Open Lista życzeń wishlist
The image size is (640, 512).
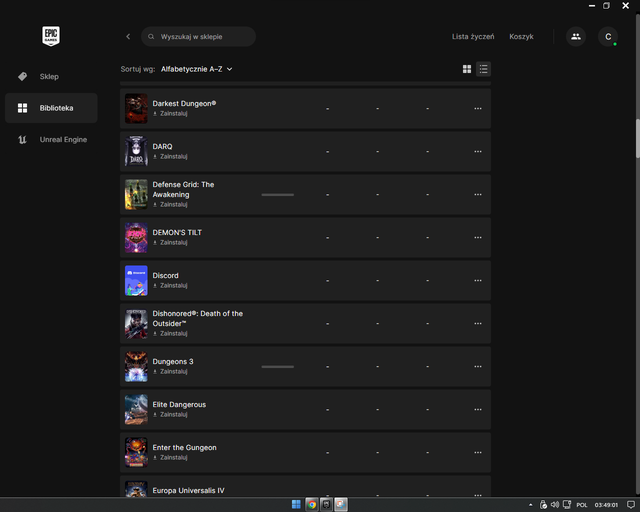click(x=473, y=36)
